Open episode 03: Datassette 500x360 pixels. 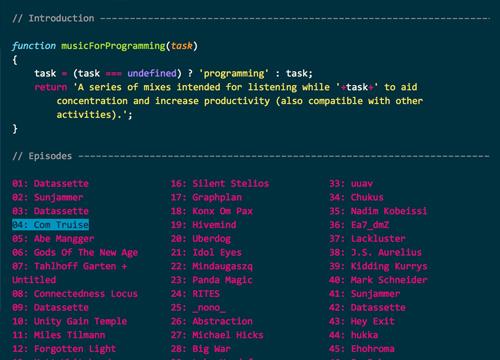50,211
